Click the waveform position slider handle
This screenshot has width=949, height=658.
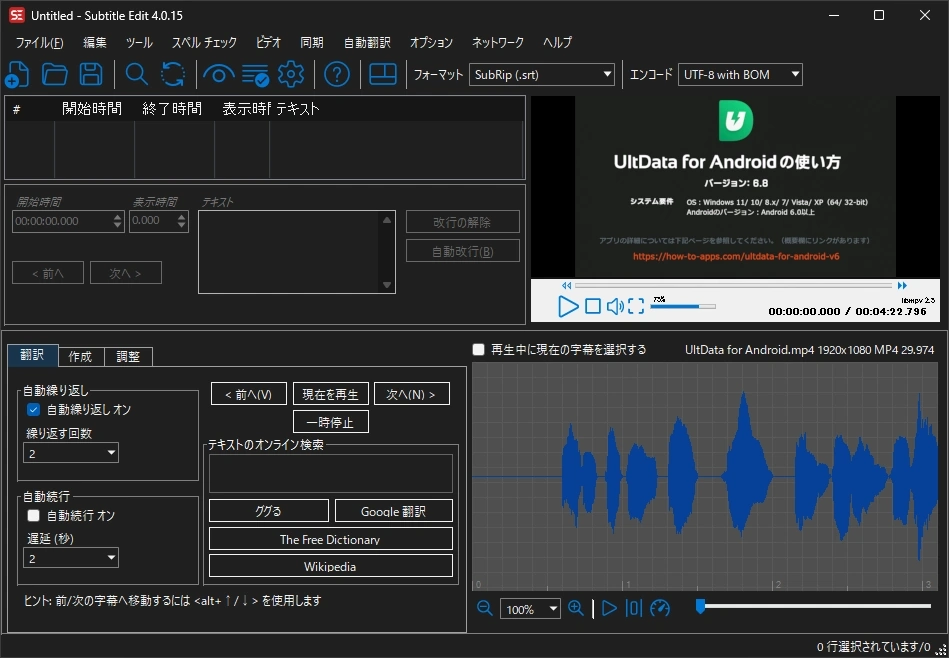[x=700, y=606]
